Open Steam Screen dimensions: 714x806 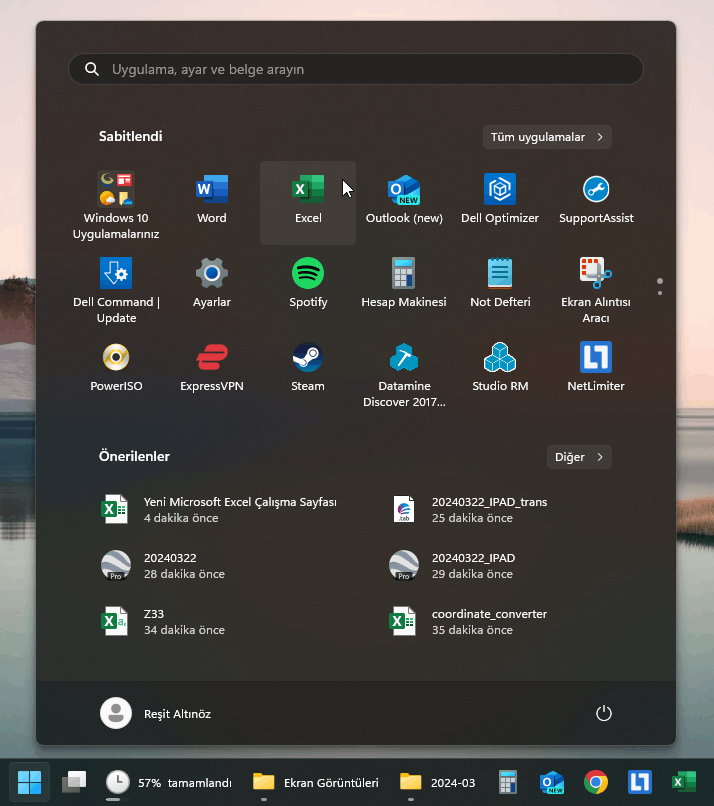click(308, 372)
